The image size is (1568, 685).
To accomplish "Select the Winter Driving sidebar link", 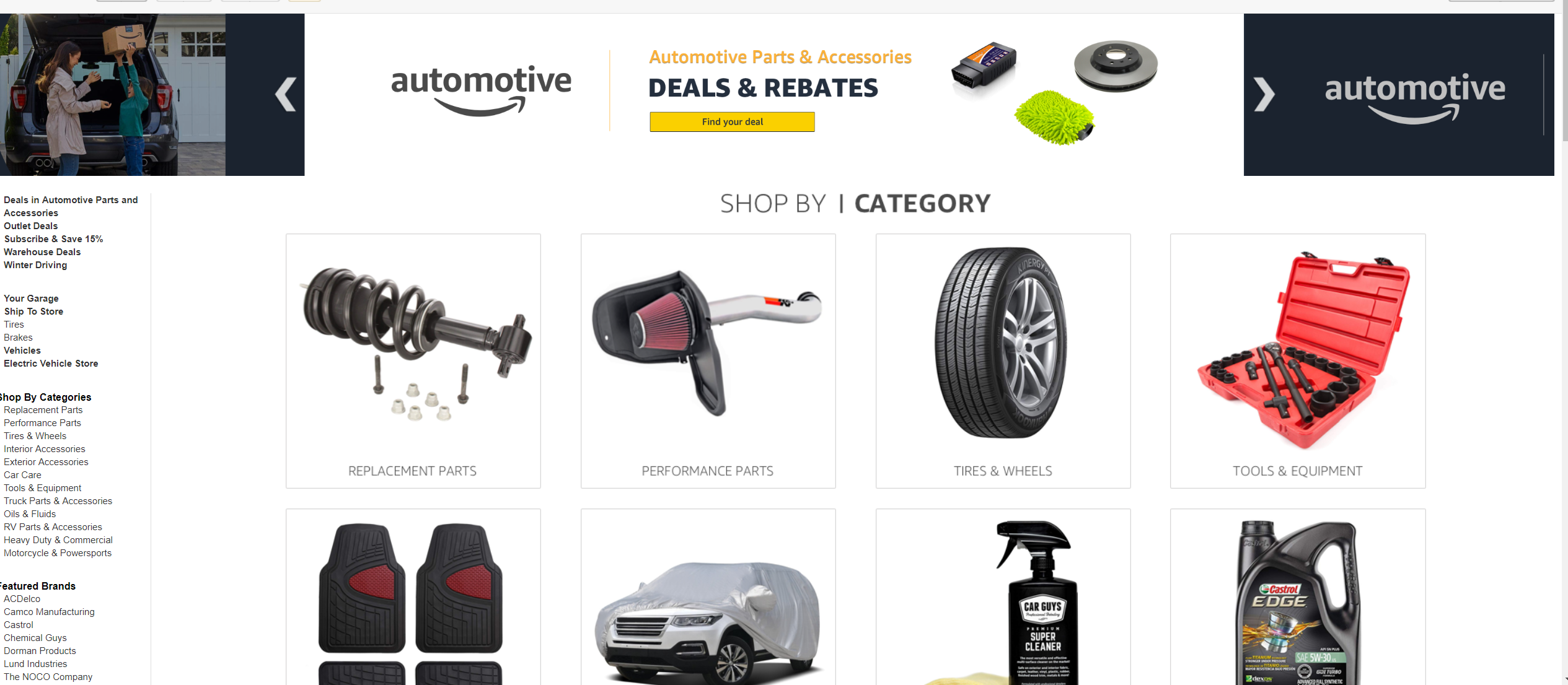I will pyautogui.click(x=36, y=264).
